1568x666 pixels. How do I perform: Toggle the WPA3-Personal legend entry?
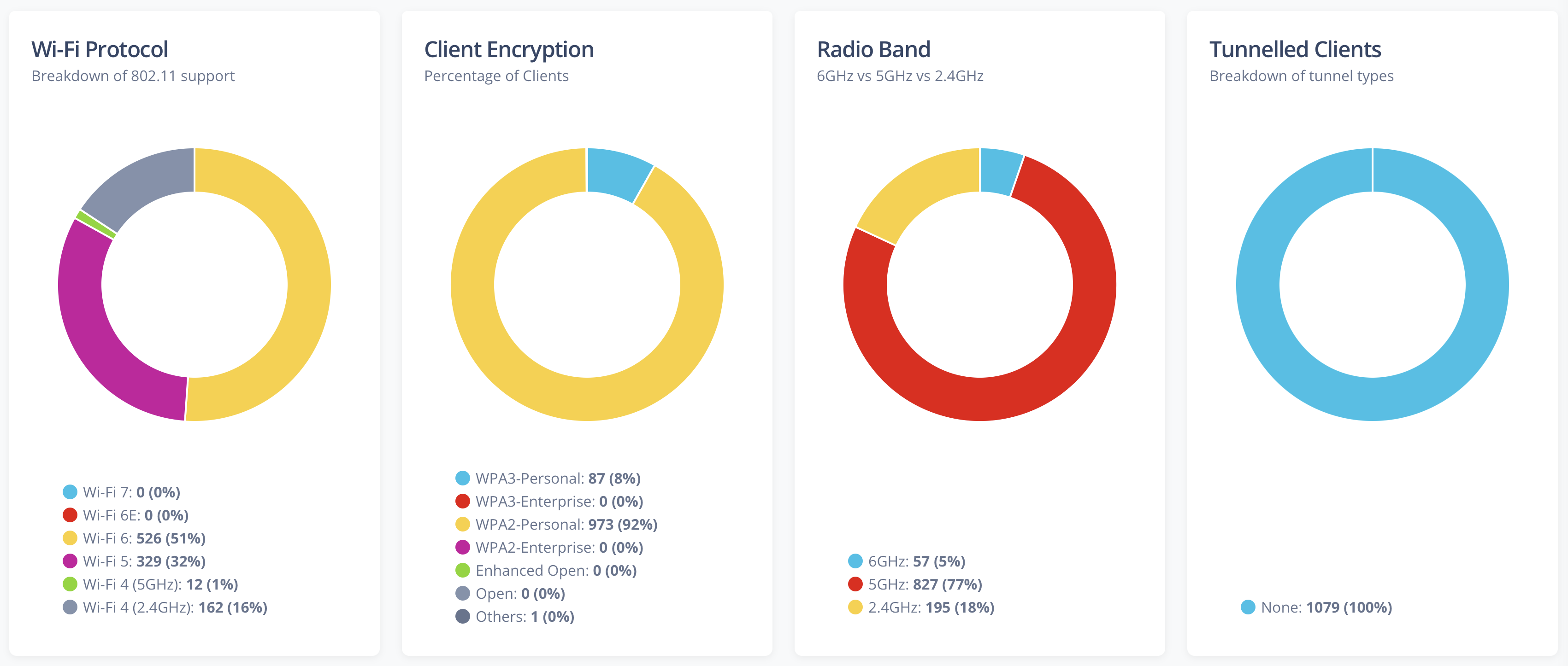(x=557, y=479)
